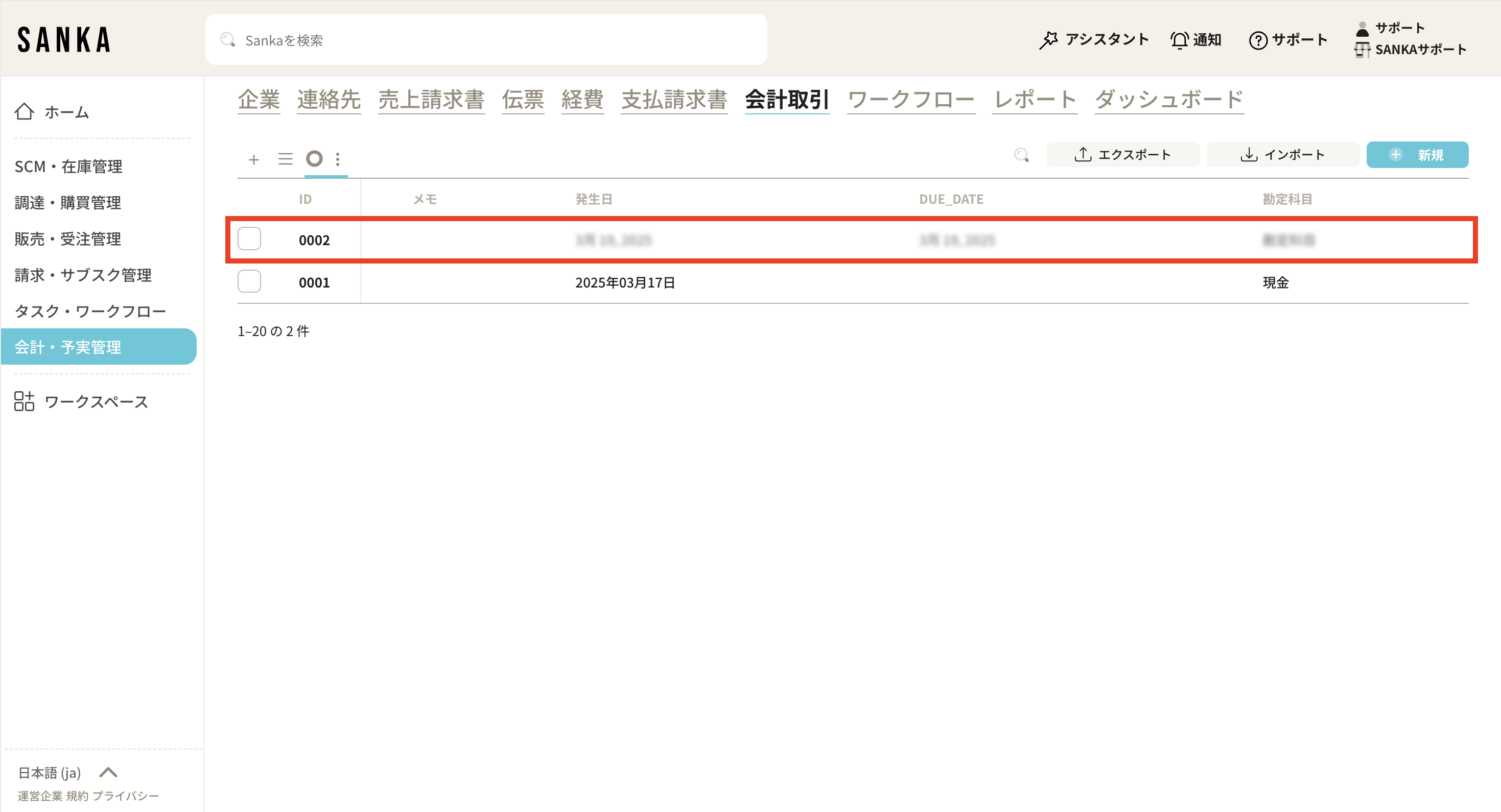Check the box for record 0001
The height and width of the screenshot is (812, 1501).
coord(249,282)
